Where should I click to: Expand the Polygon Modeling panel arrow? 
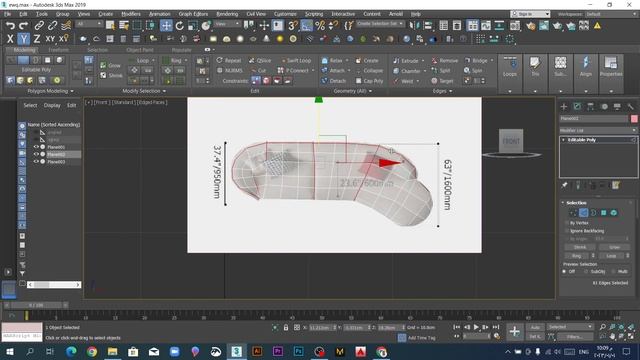pyautogui.click(x=72, y=91)
